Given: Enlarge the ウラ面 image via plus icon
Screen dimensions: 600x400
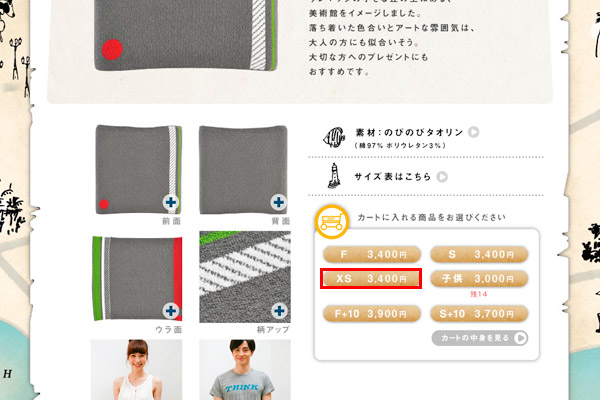Looking at the screenshot, I should (171, 310).
